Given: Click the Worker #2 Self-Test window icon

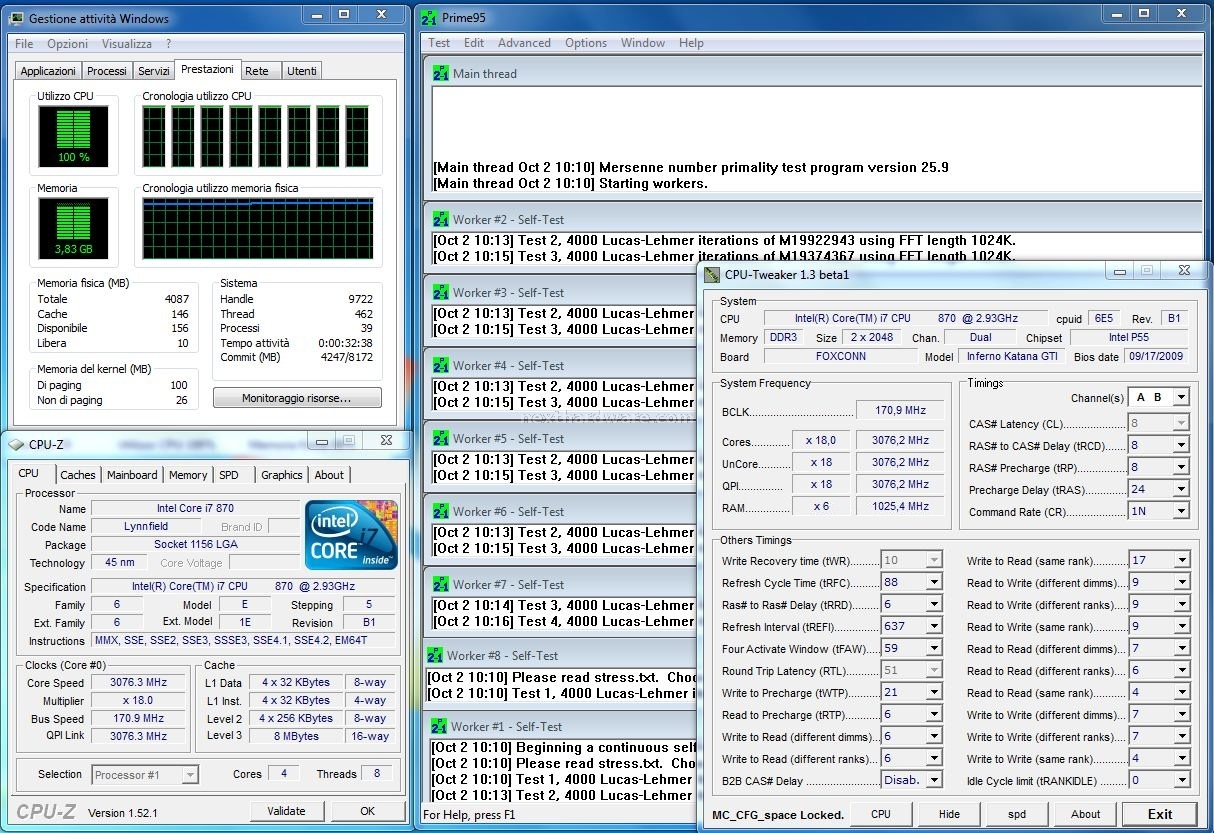Looking at the screenshot, I should tap(441, 219).
